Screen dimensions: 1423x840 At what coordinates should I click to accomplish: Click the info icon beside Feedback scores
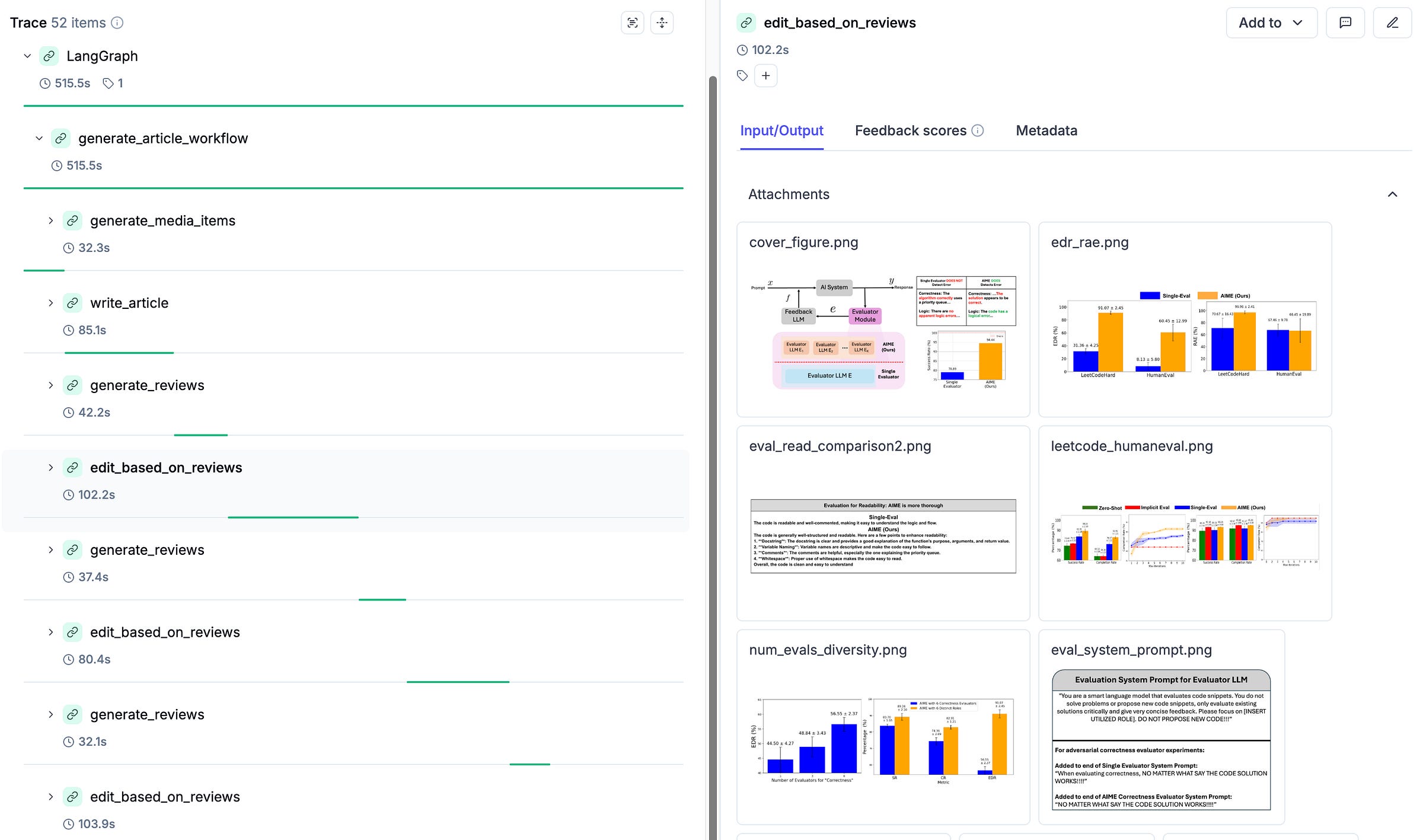point(978,131)
